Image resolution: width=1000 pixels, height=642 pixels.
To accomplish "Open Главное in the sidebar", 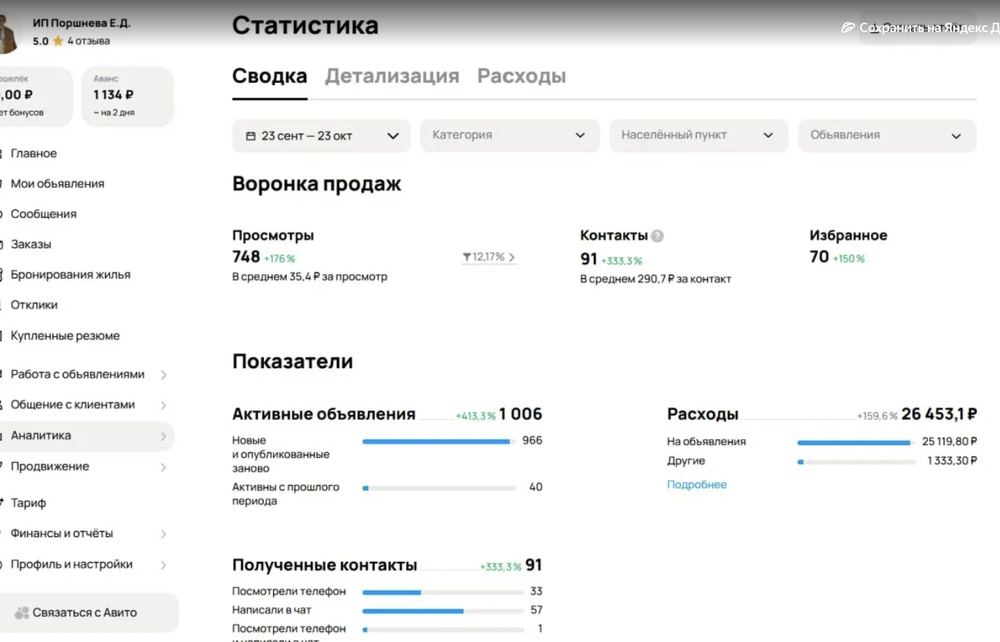I will [33, 154].
